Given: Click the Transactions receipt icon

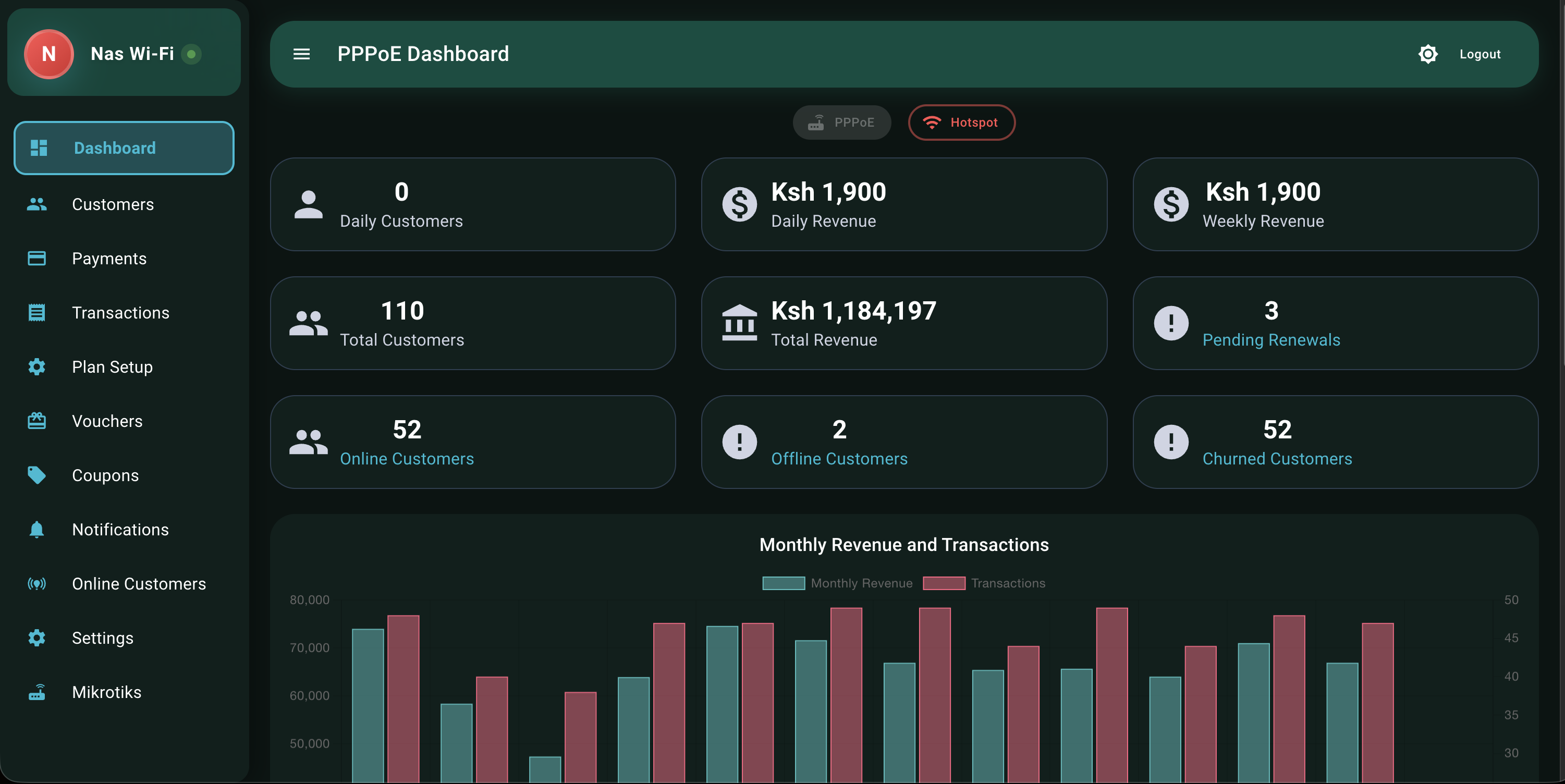Looking at the screenshot, I should tap(36, 312).
